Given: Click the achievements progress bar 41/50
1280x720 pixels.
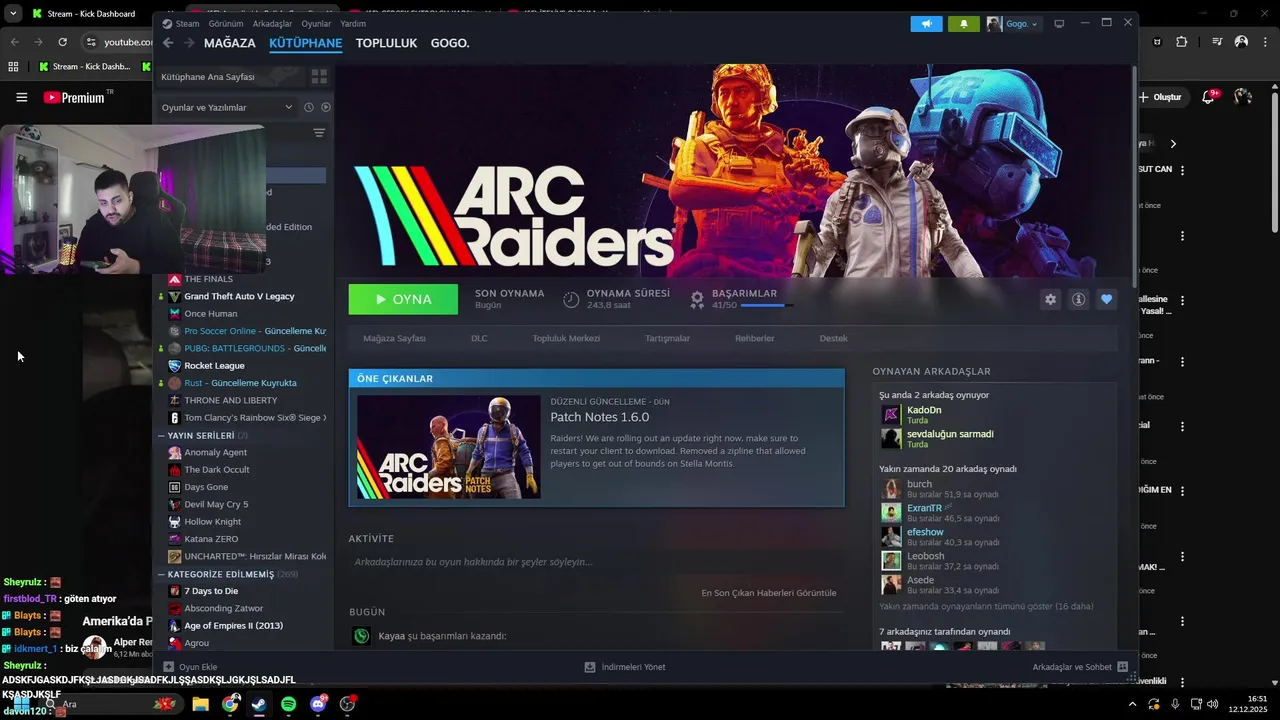Looking at the screenshot, I should (767, 305).
